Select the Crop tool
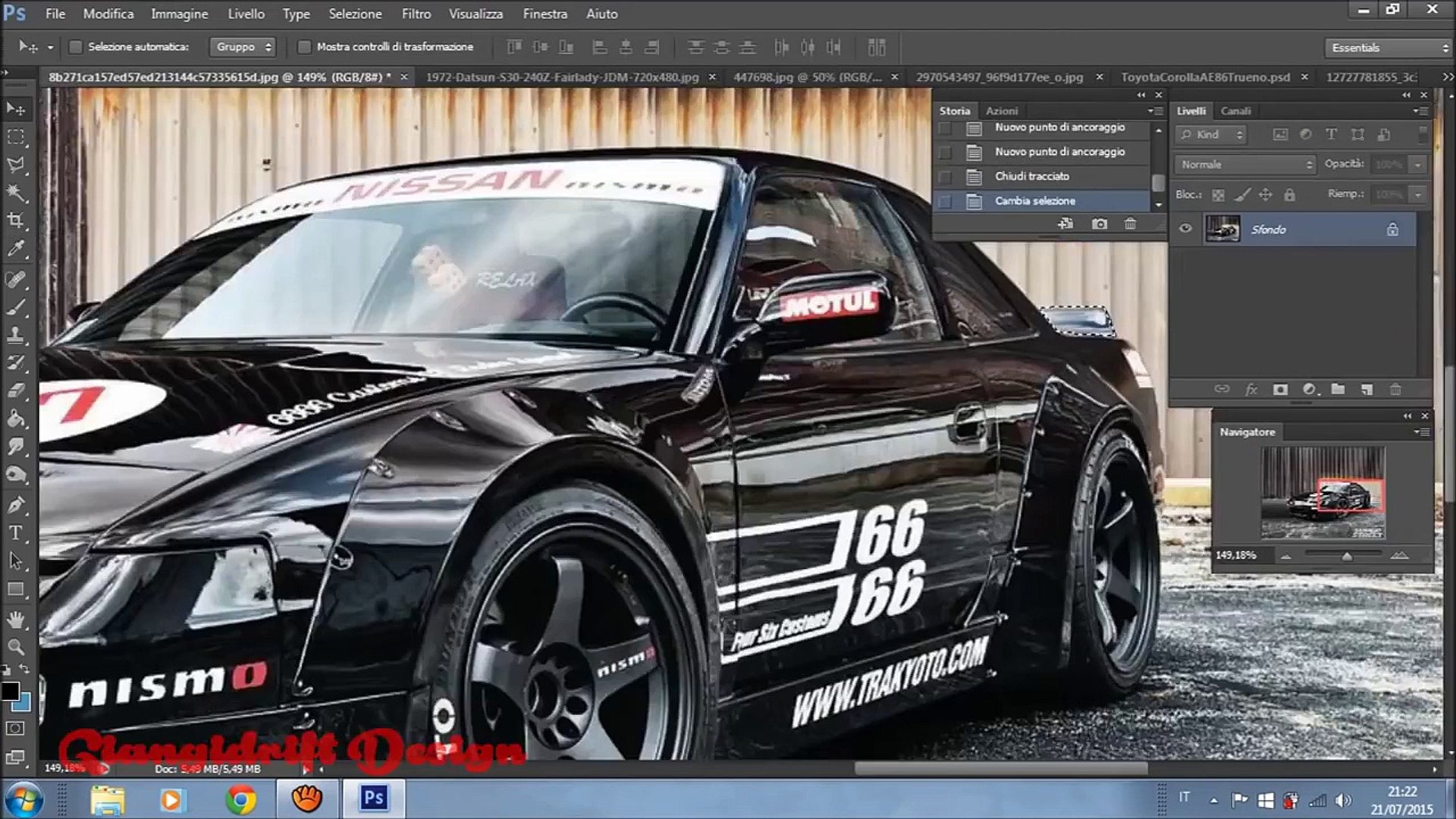 pyautogui.click(x=15, y=221)
